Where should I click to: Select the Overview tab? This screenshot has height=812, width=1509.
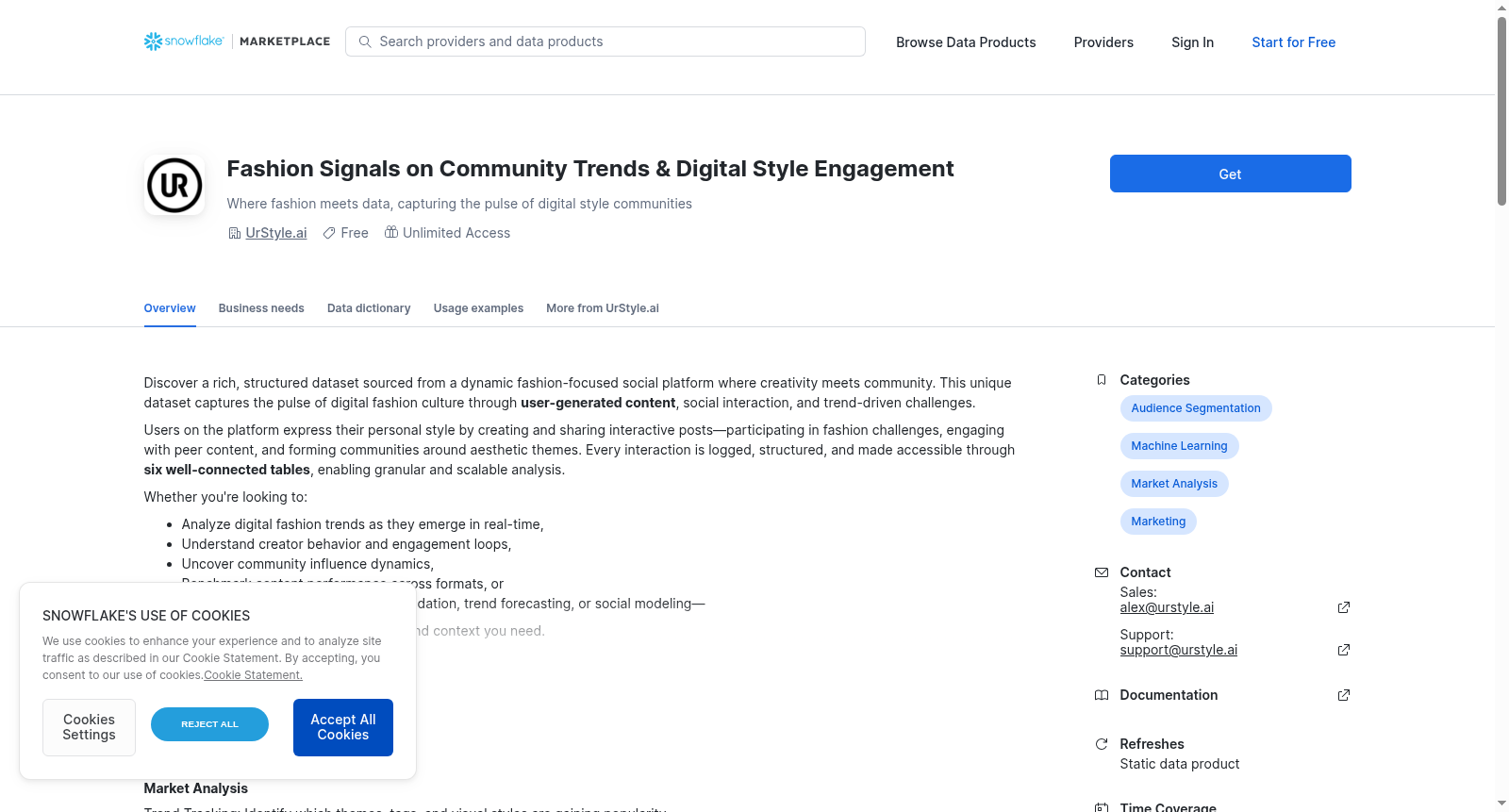(x=170, y=308)
